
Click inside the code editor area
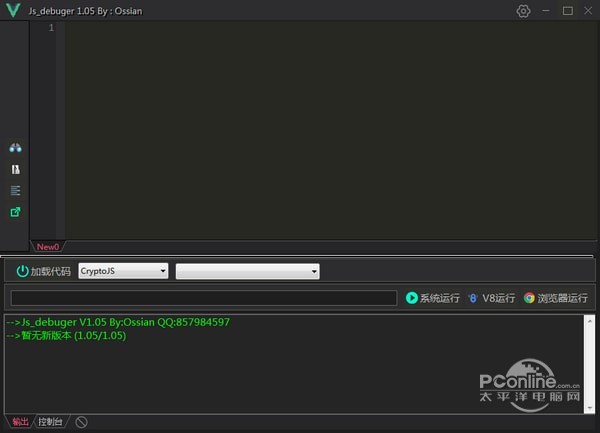(331, 130)
